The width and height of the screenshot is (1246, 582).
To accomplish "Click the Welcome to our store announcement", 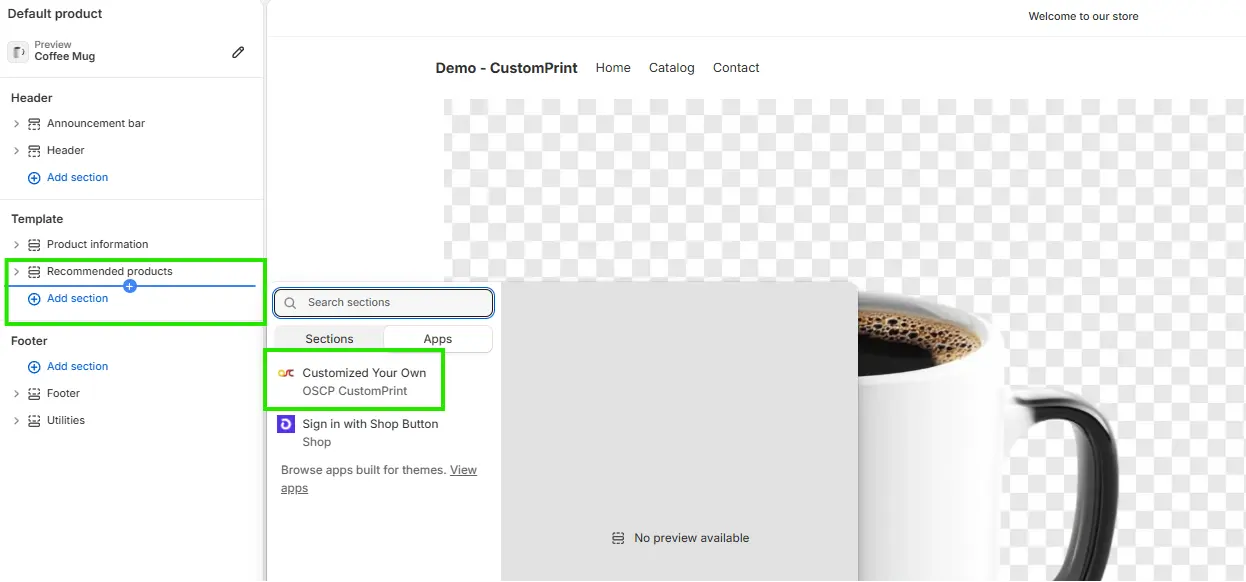I will 1083,16.
